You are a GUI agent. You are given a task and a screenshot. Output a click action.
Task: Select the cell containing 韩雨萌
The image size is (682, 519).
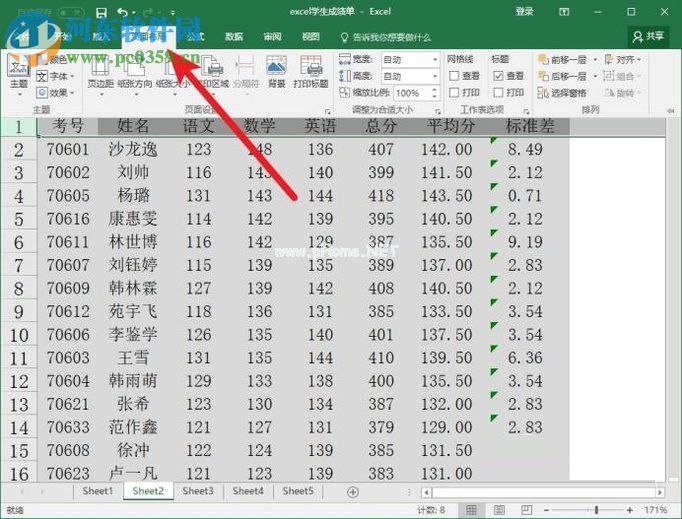click(133, 381)
